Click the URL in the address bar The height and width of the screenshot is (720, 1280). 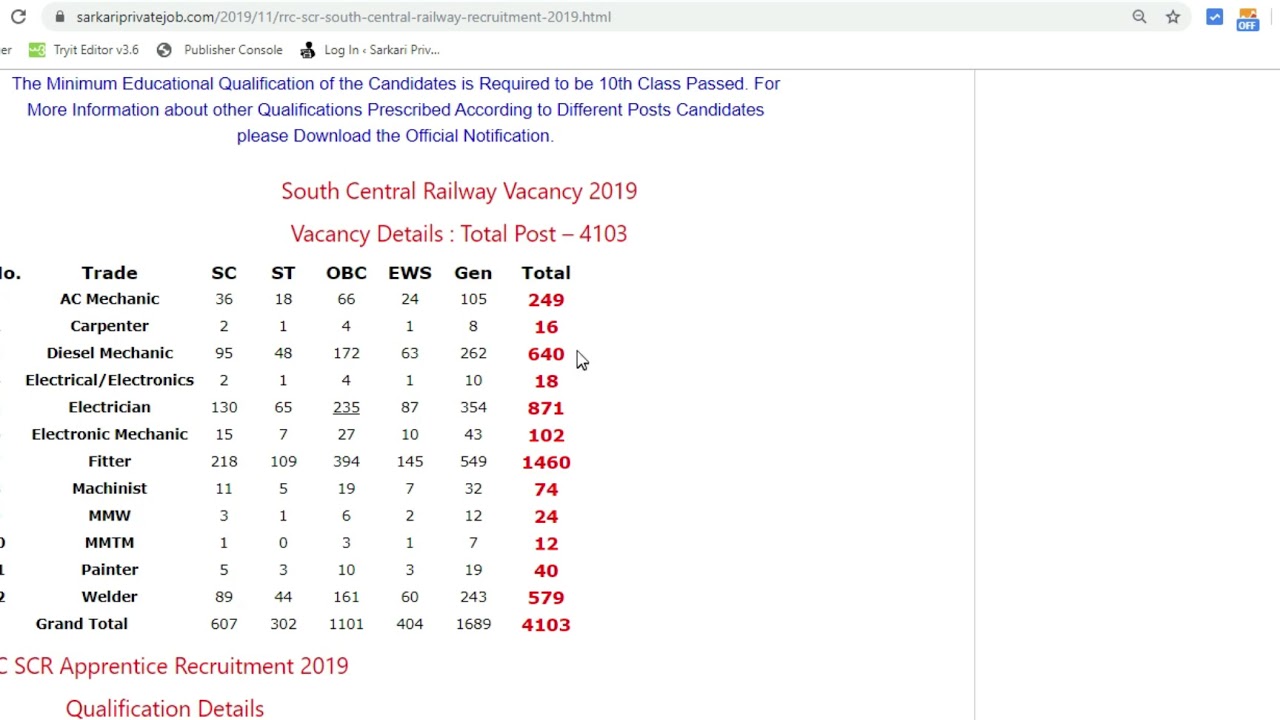tap(343, 17)
